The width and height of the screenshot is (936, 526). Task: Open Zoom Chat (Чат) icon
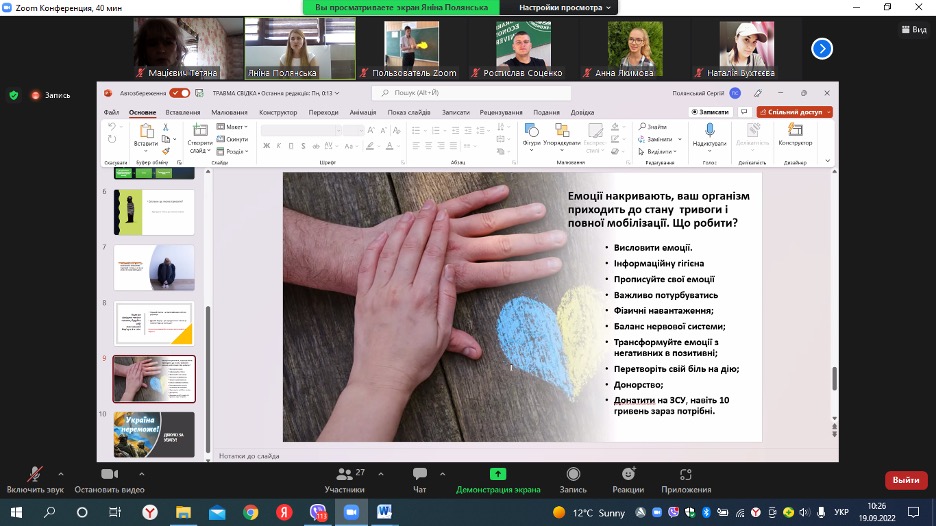[x=420, y=474]
